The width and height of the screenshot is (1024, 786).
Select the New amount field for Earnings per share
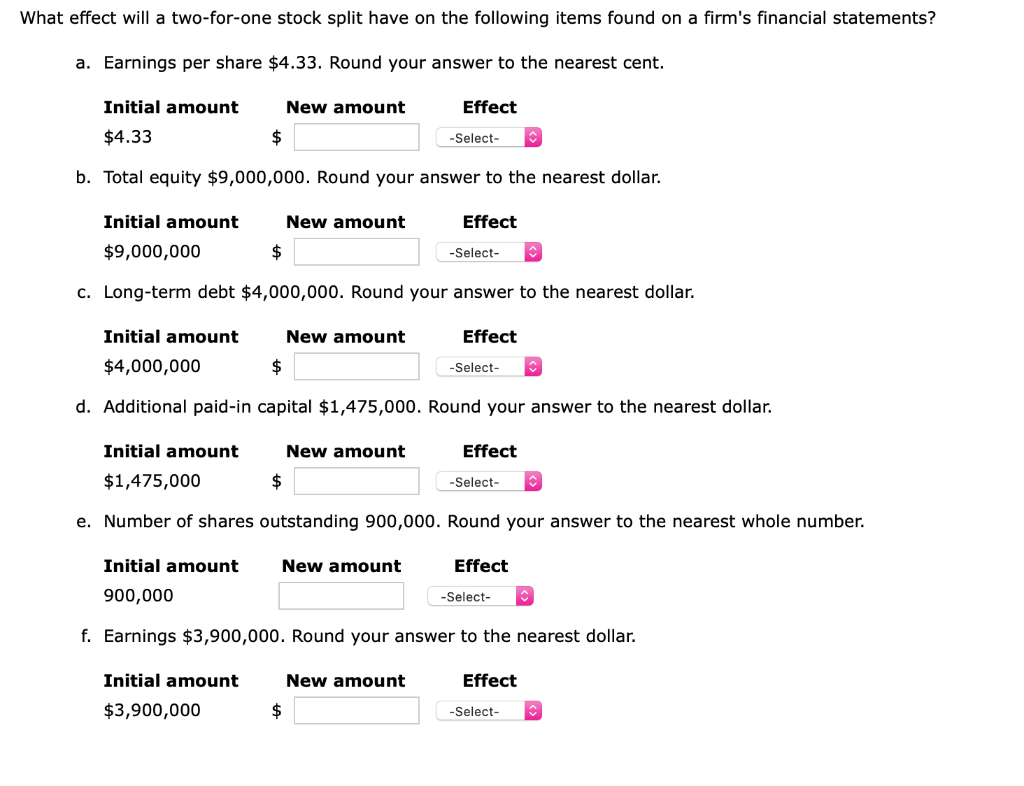356,137
